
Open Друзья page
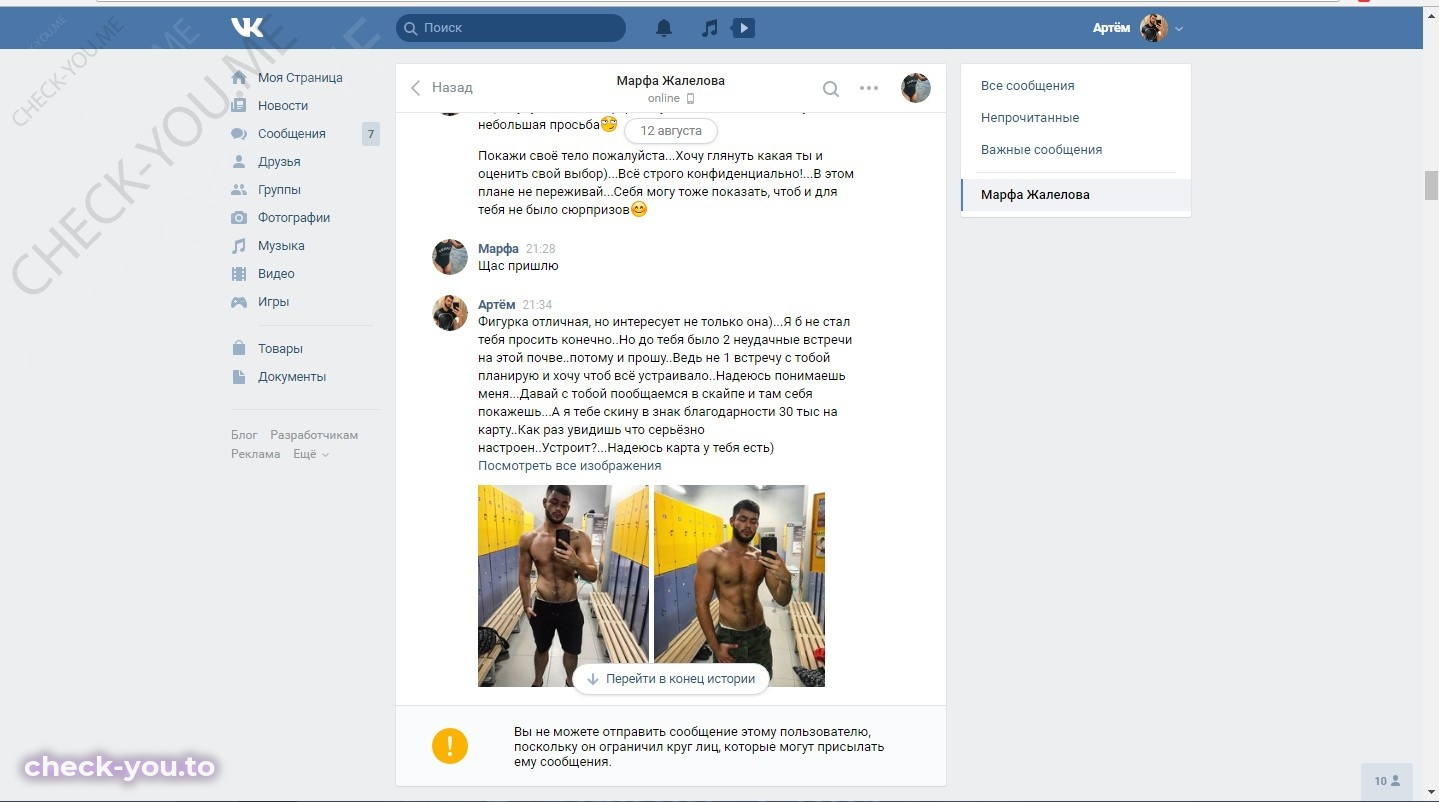(x=279, y=162)
